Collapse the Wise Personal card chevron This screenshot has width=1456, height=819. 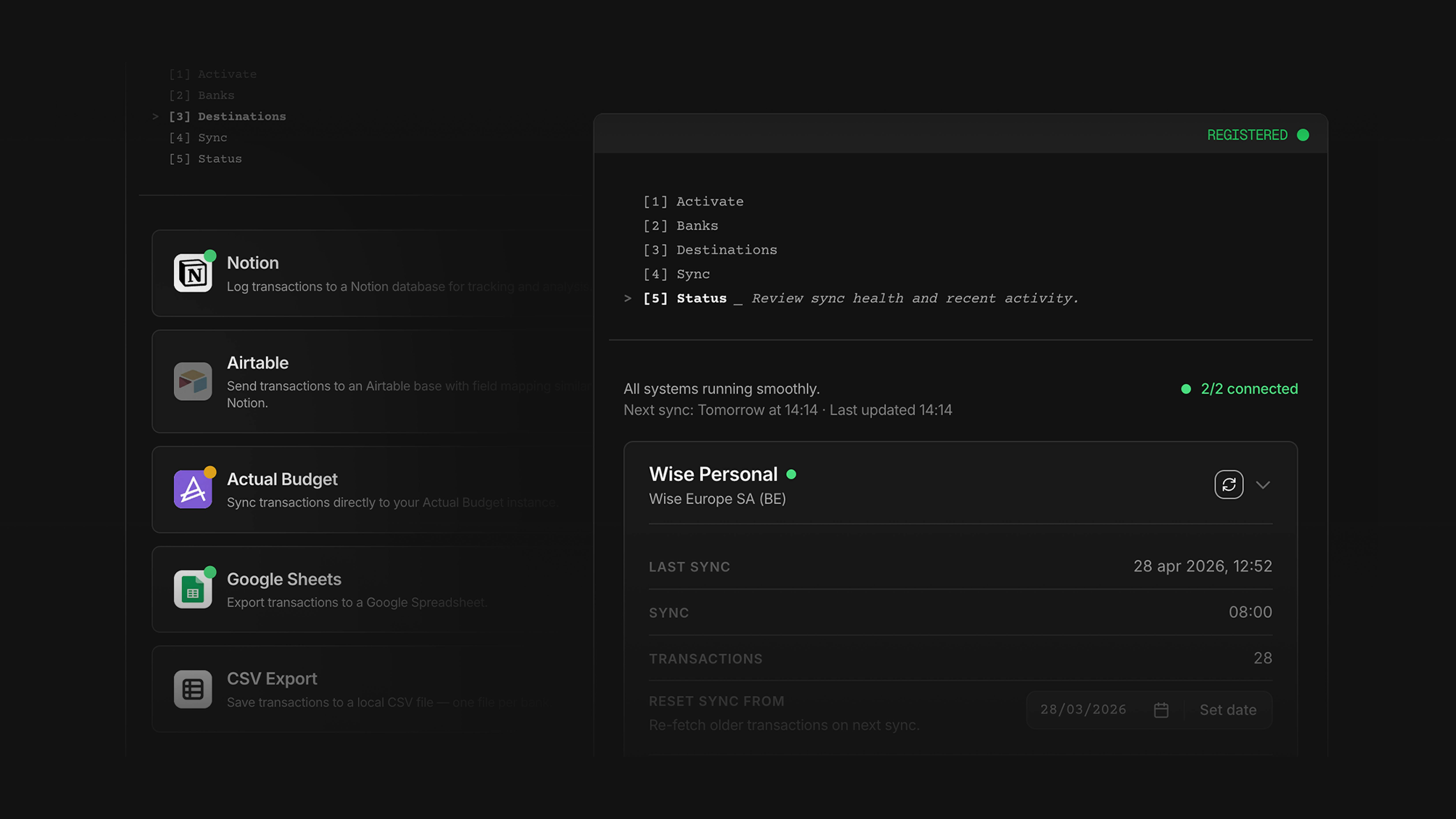(x=1263, y=485)
